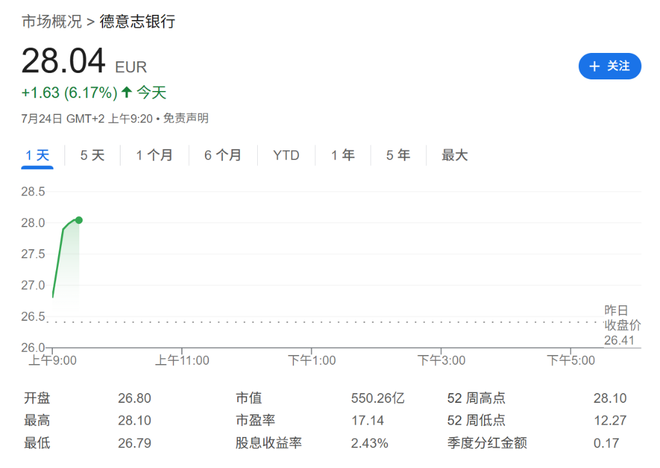The image size is (660, 468).
Task: Switch to the 6 个月 tab
Action: click(223, 155)
